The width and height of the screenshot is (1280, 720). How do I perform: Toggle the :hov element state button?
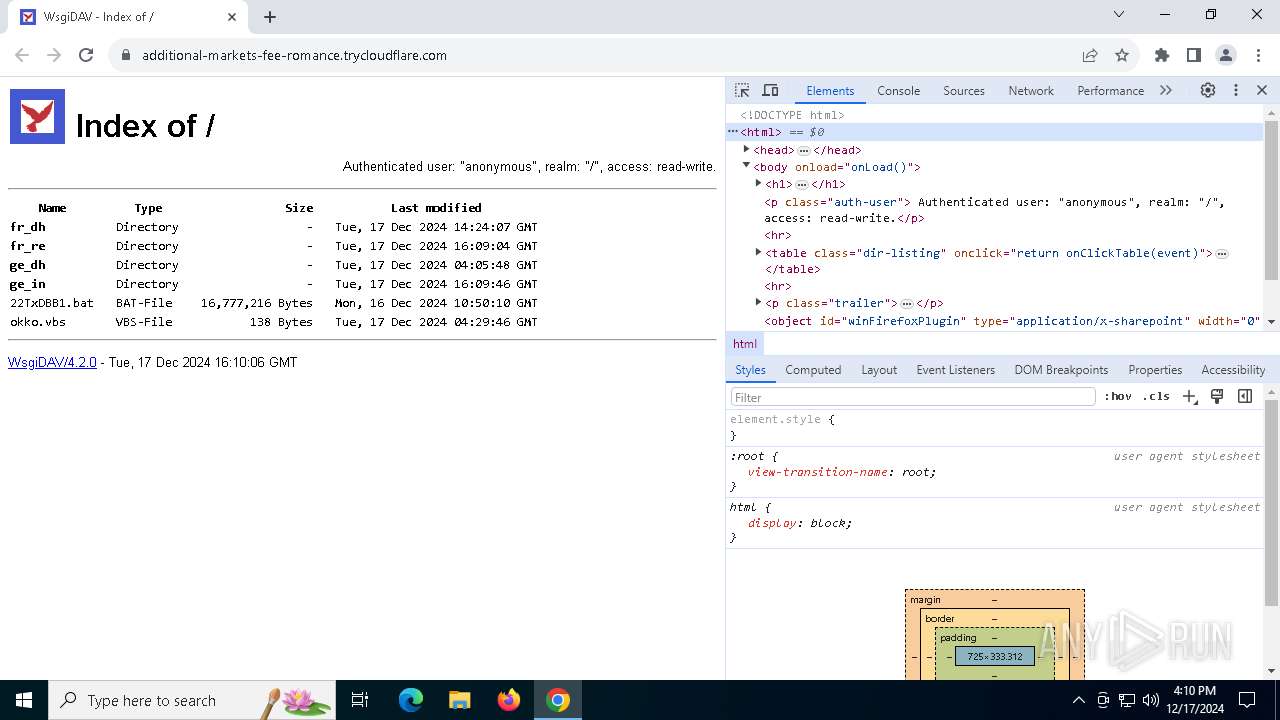[x=1118, y=396]
